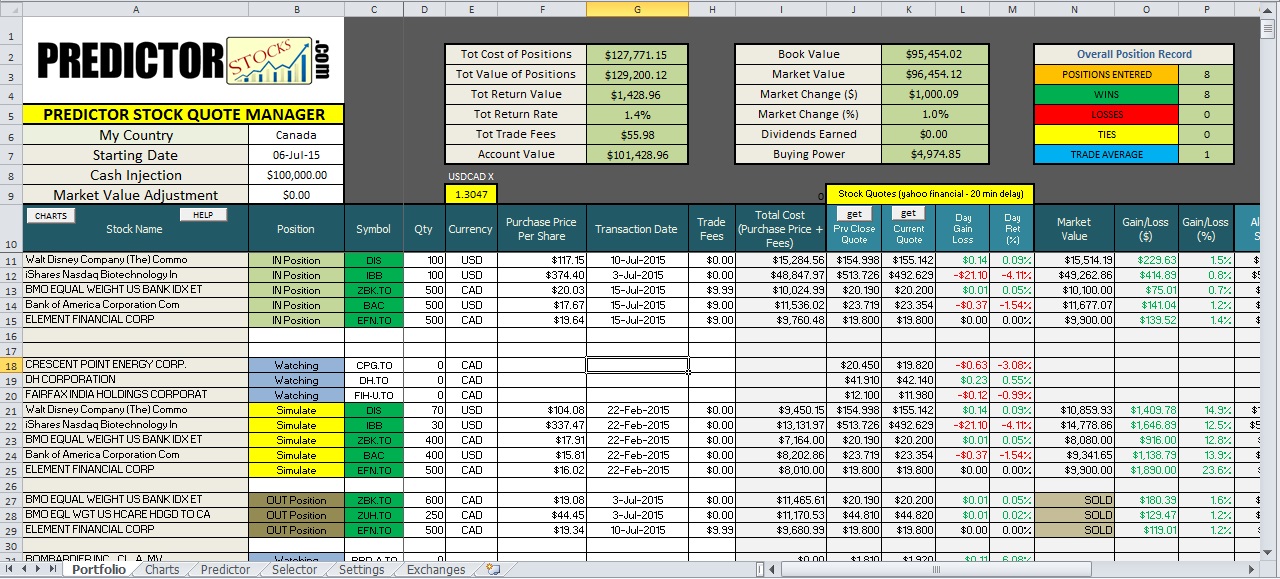
Task: Click the tab split handle beside the horizontal scrollbar
Action: (760, 570)
